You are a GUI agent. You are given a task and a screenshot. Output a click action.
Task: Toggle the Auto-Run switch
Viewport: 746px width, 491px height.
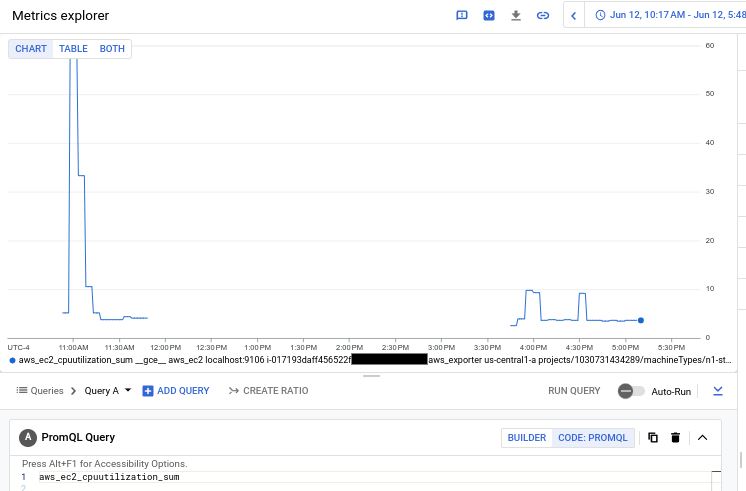pos(631,391)
